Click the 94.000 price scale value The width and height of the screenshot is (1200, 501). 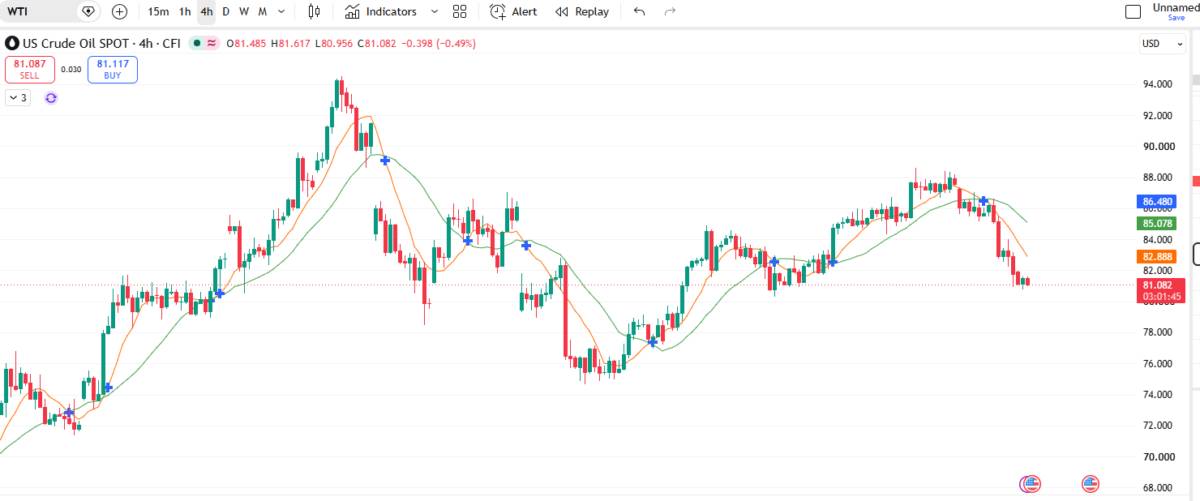tap(1157, 84)
